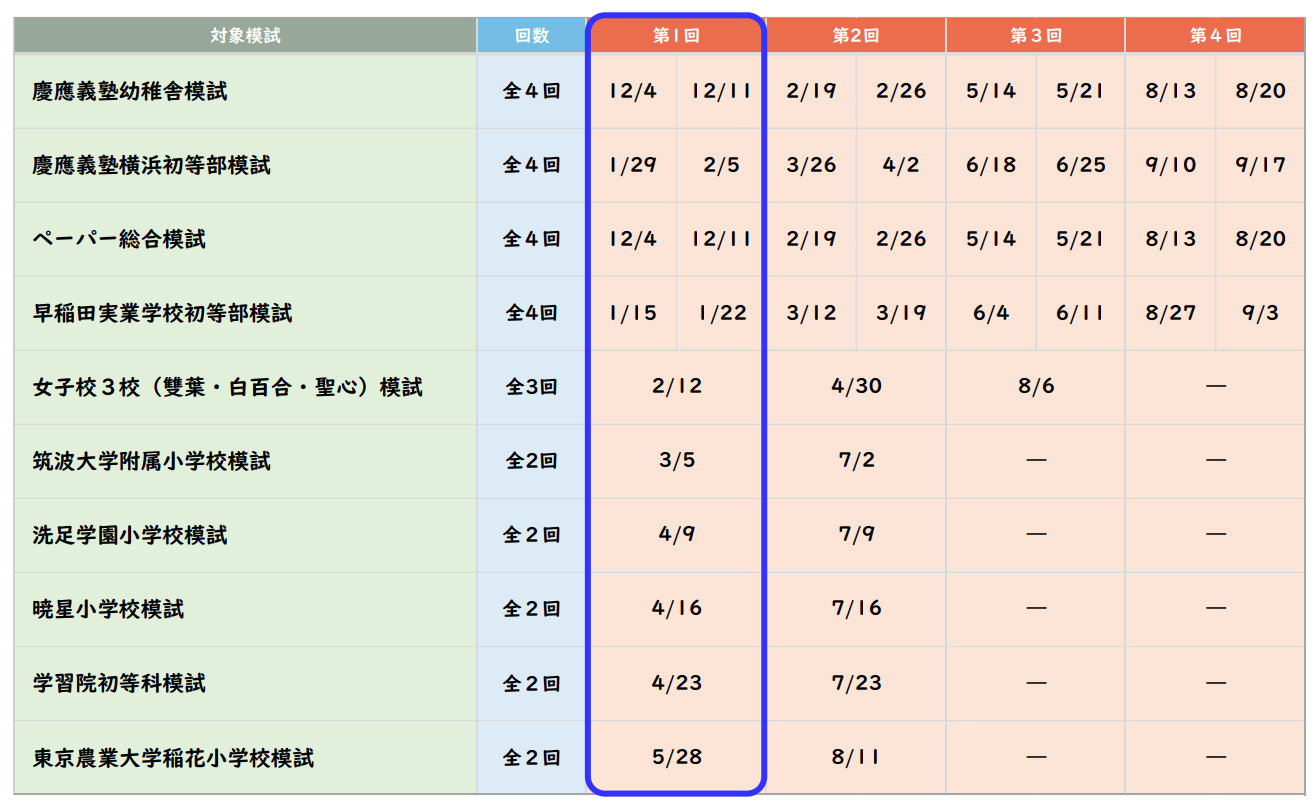Click the 1/15 date cell
Image resolution: width=1315 pixels, height=807 pixels.
coord(632,313)
